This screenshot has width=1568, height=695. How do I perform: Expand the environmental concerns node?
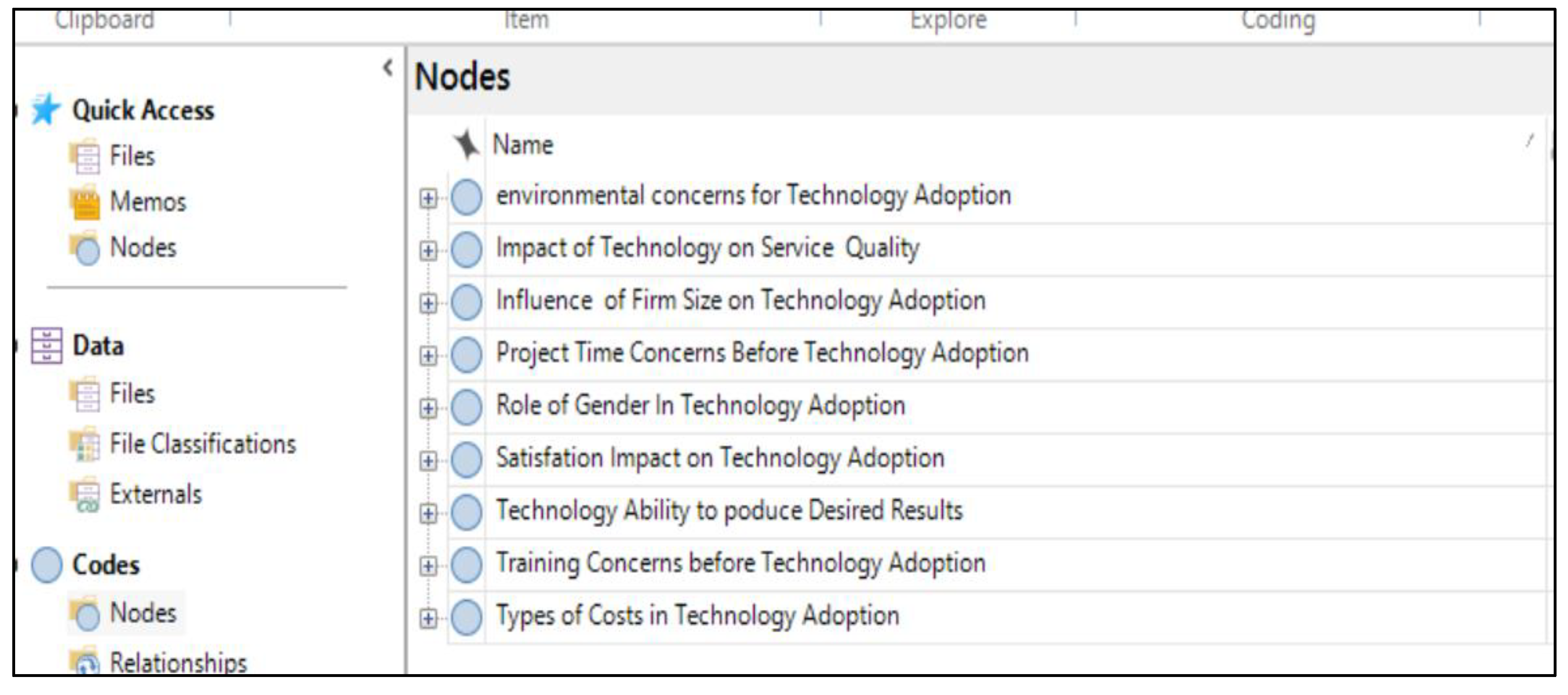point(428,198)
